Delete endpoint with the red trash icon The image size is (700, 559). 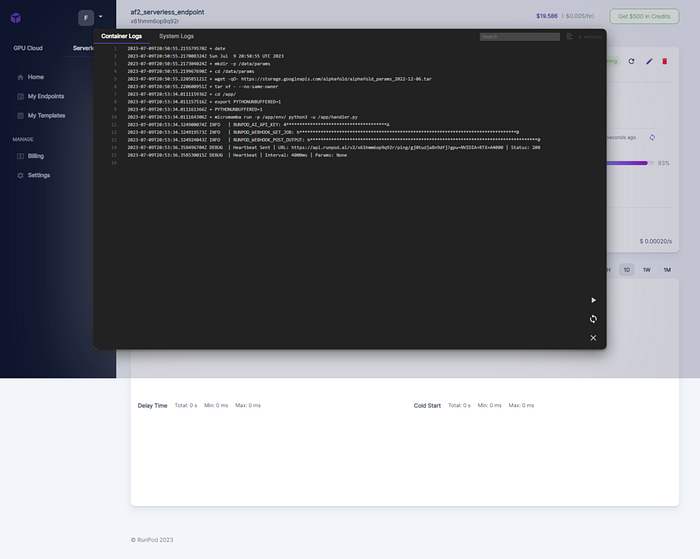[665, 61]
